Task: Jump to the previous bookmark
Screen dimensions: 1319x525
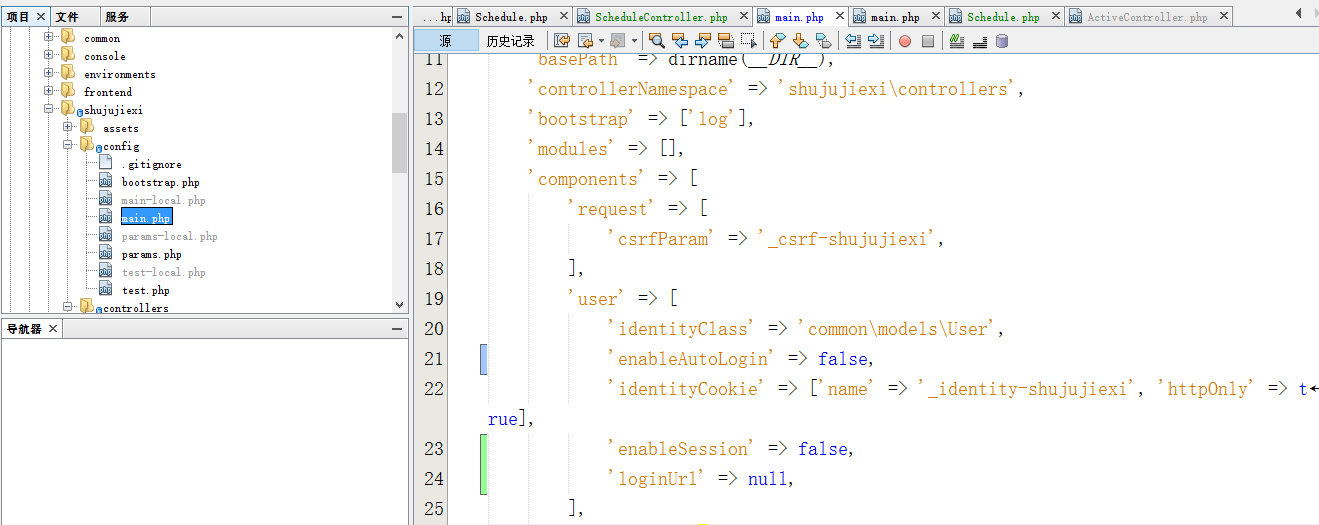Action: coord(777,41)
